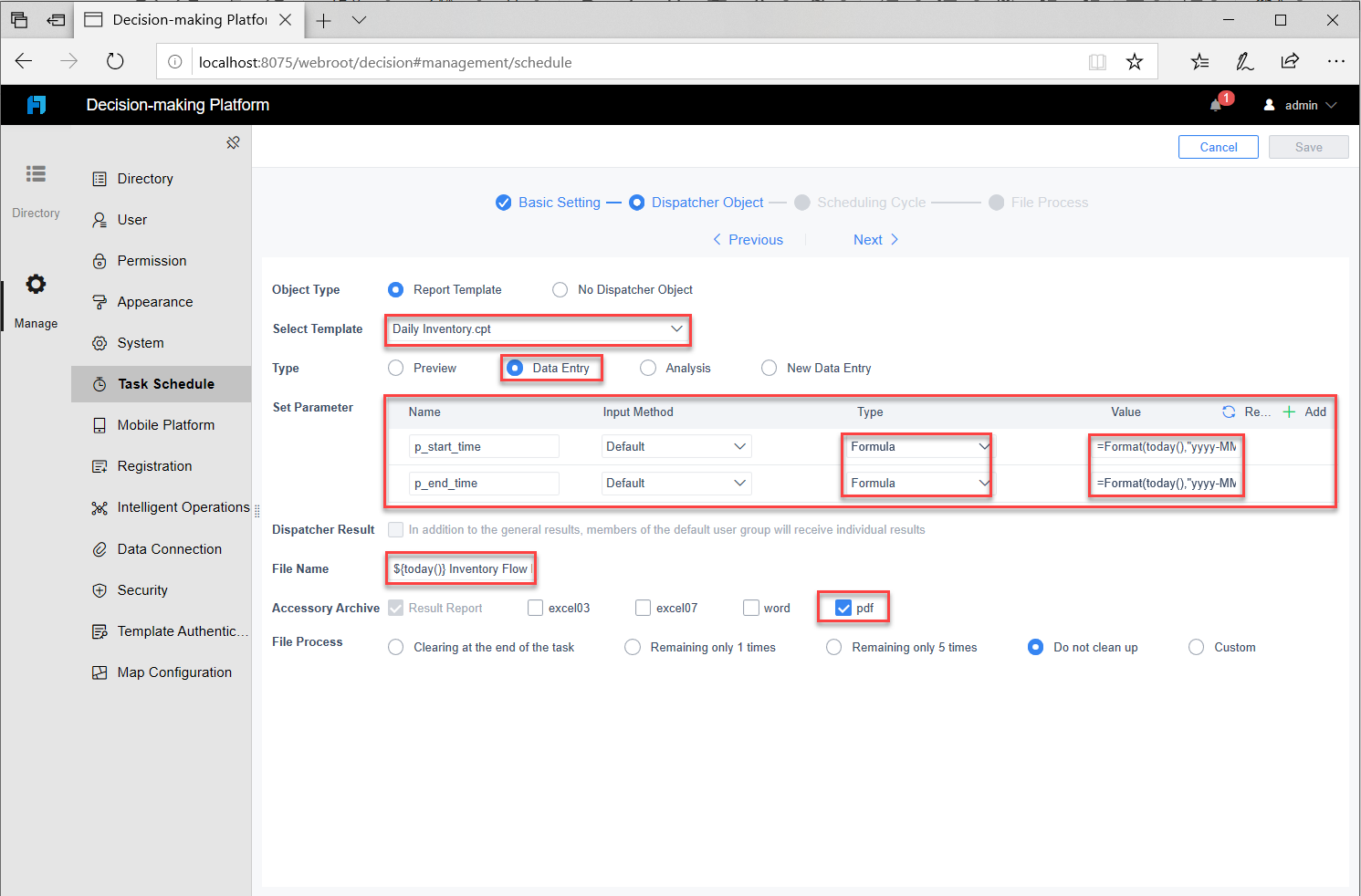Click the pin icon above the sidebar
Image resolution: width=1361 pixels, height=896 pixels.
[x=233, y=142]
